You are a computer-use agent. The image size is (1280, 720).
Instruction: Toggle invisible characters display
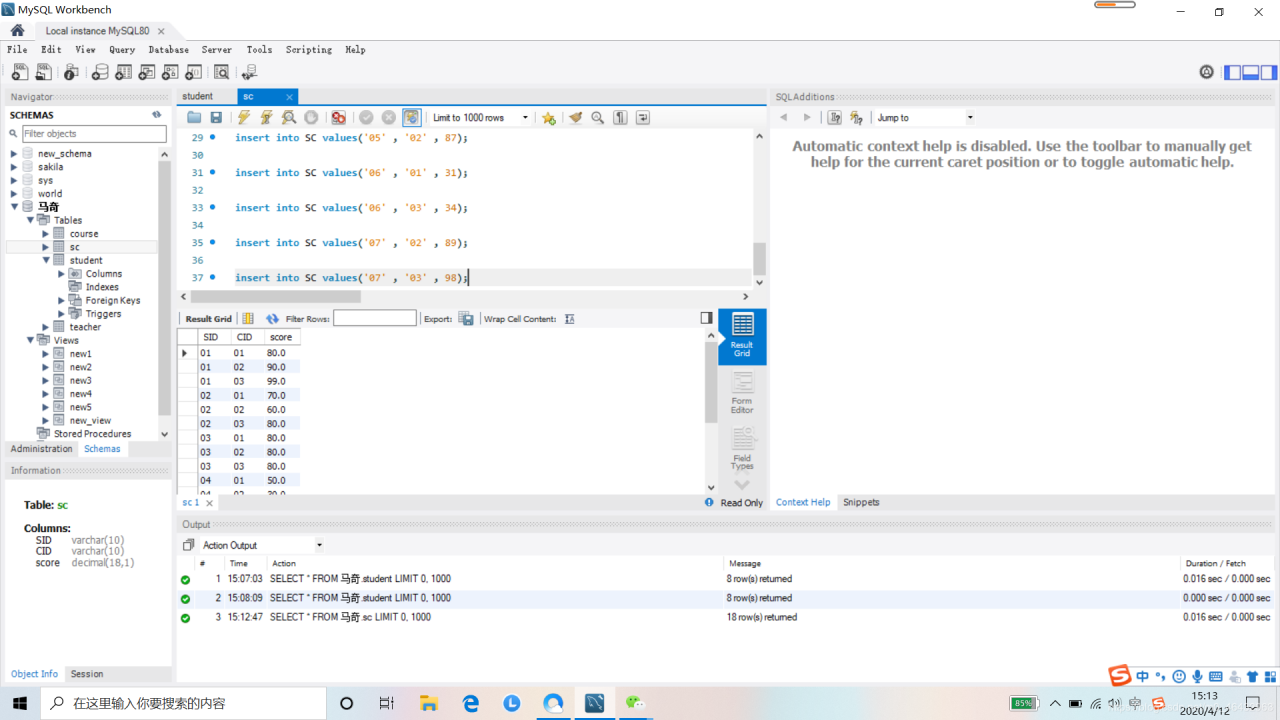click(620, 117)
